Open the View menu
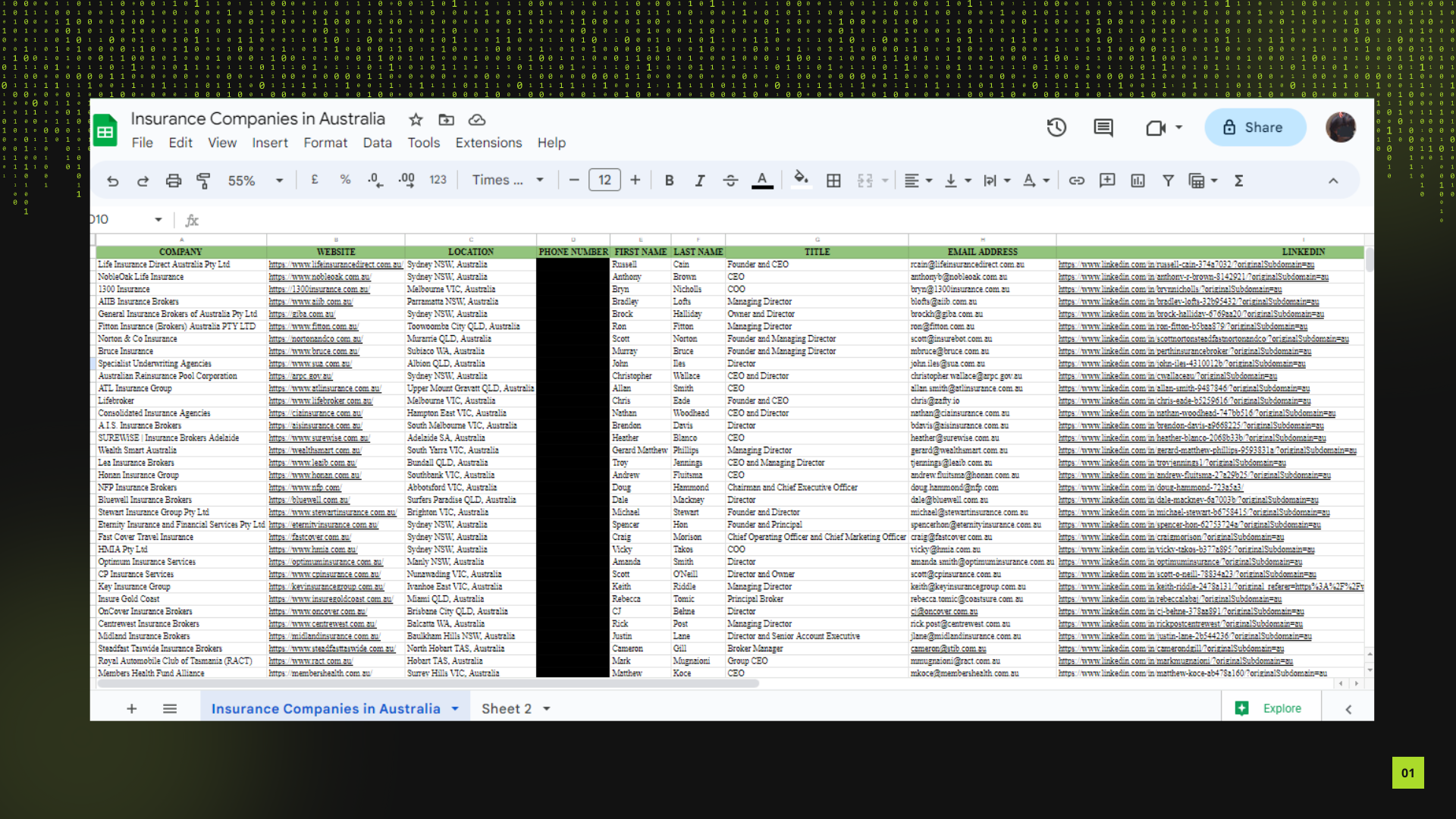The width and height of the screenshot is (1456, 819). 222,143
